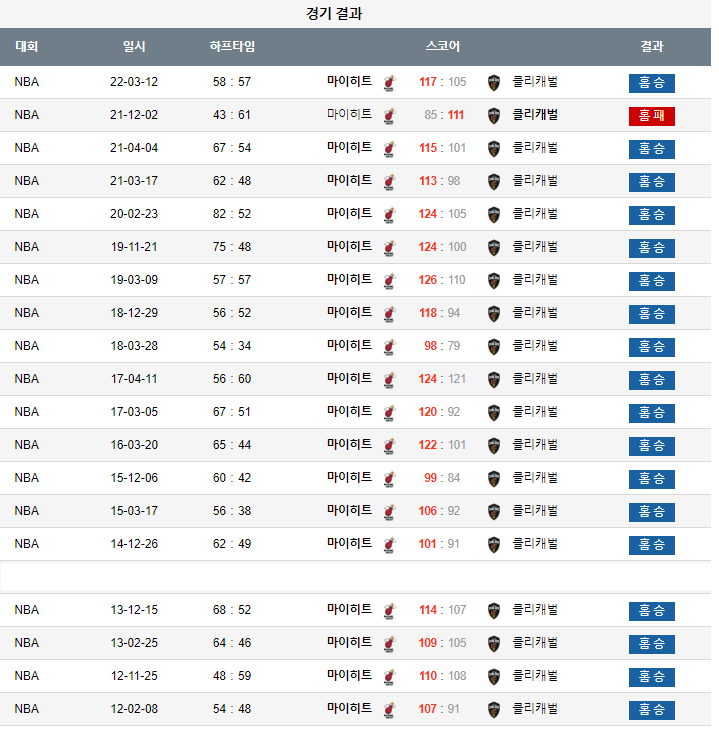Screen dimensions: 719x733
Task: Click Heat logo in 15-03-17 row
Action: pyautogui.click(x=389, y=512)
